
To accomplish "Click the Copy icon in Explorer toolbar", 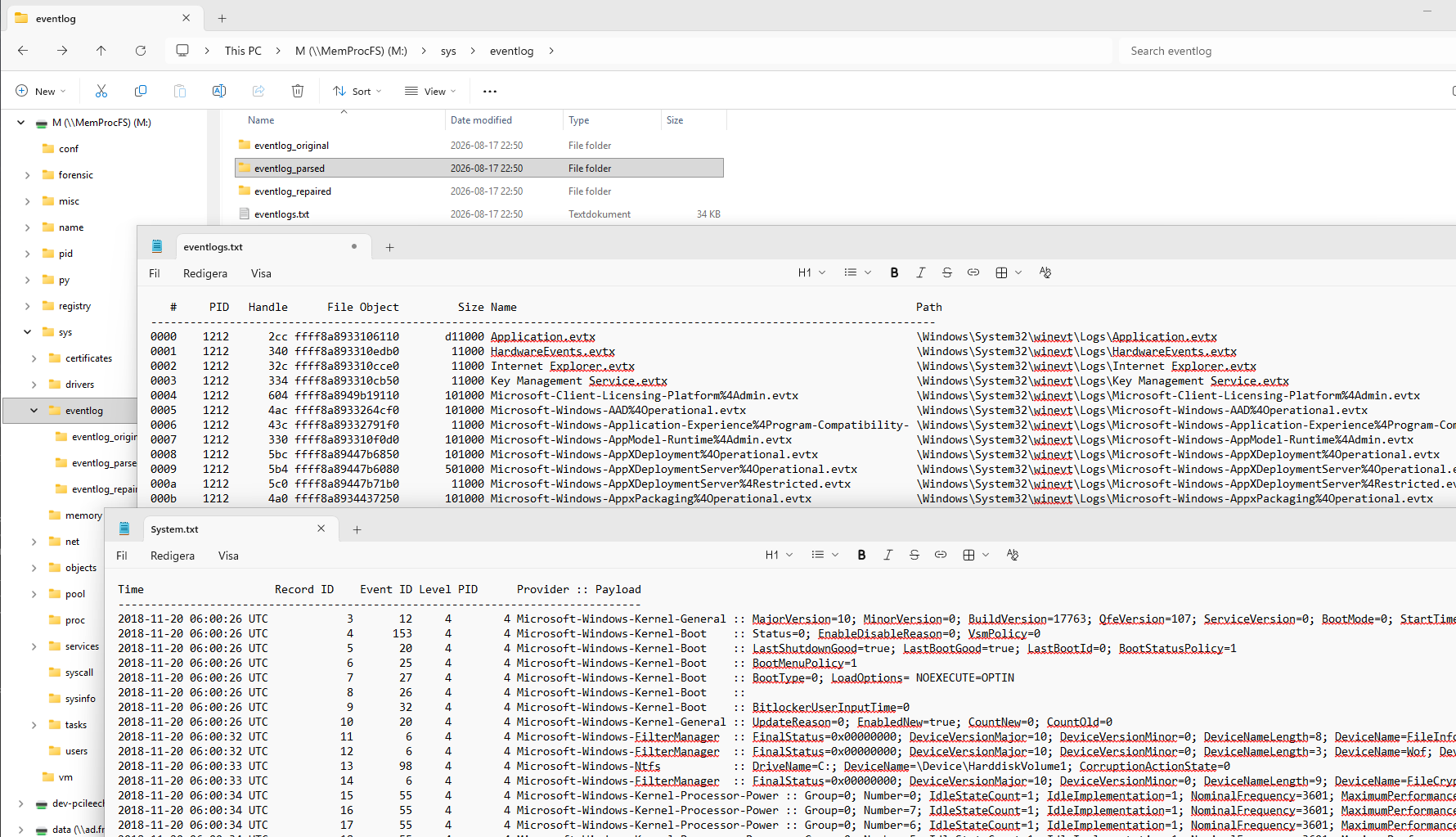I will pos(141,91).
